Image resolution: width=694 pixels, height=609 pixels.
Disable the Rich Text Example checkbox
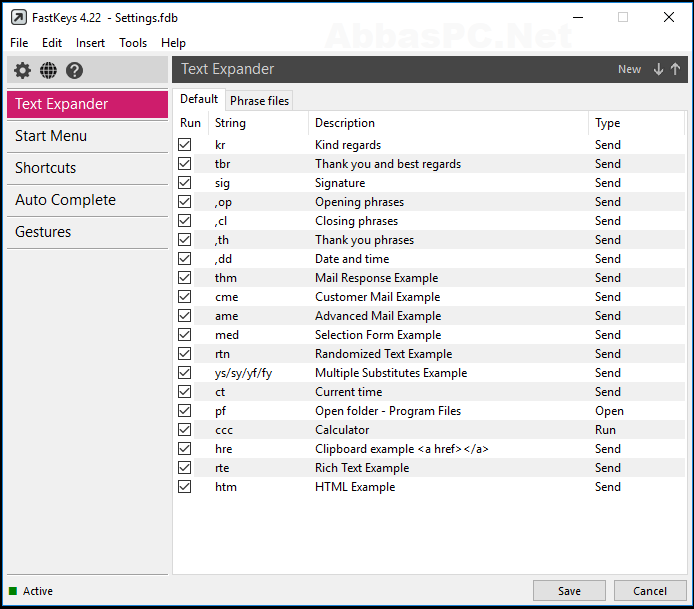pyautogui.click(x=185, y=468)
